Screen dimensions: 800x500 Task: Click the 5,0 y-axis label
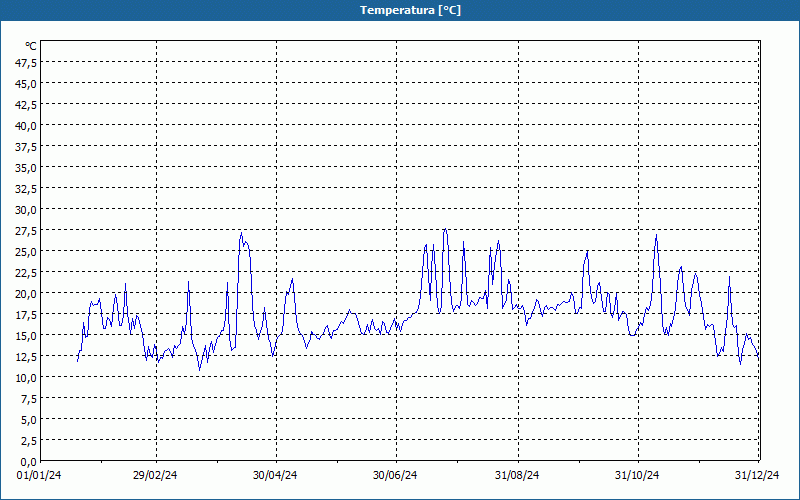coord(29,420)
